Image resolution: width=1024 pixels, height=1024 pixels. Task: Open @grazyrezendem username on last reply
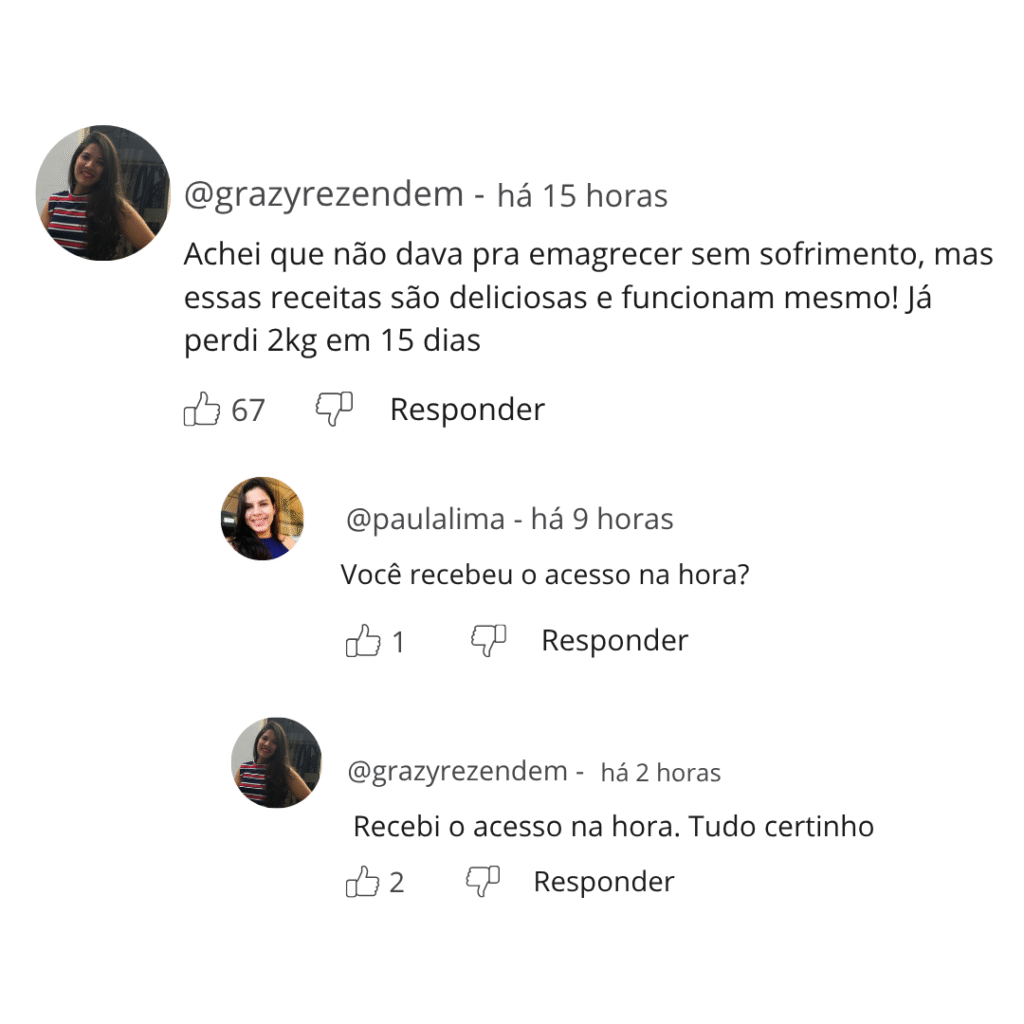(457, 771)
